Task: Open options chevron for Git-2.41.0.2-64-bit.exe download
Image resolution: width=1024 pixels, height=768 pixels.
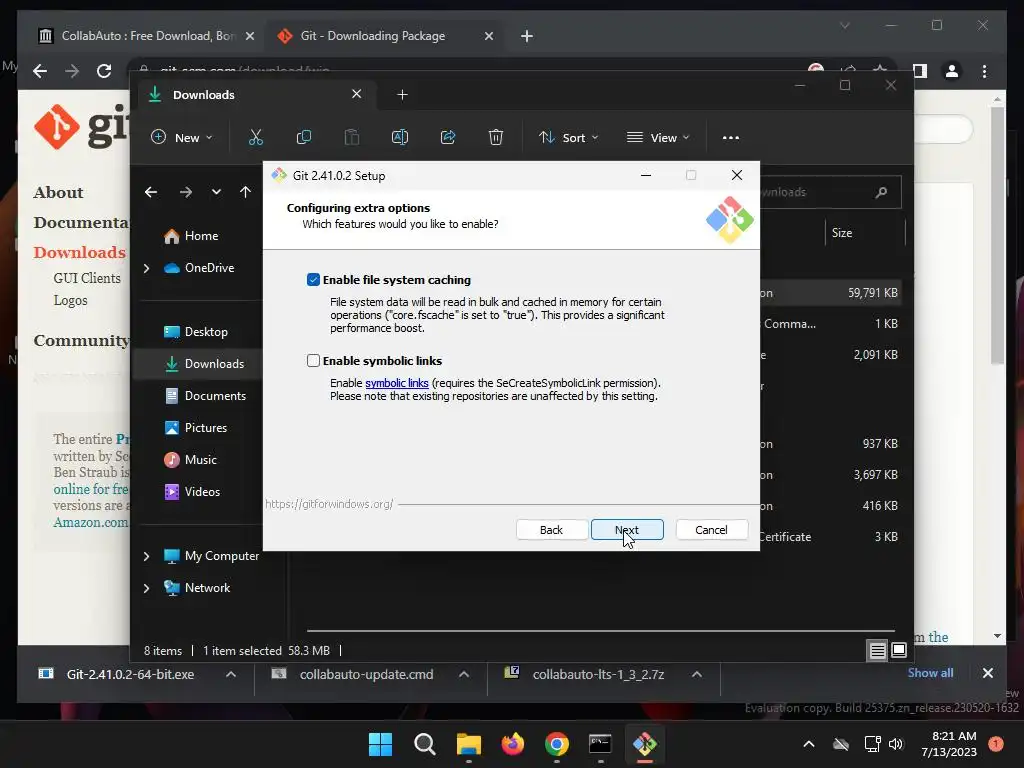Action: click(x=231, y=675)
